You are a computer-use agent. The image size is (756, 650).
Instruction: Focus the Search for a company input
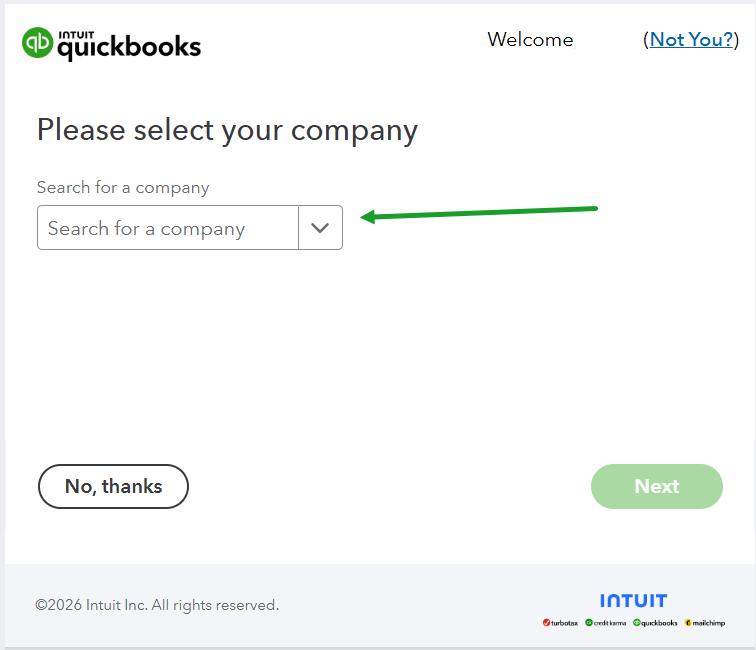(168, 228)
